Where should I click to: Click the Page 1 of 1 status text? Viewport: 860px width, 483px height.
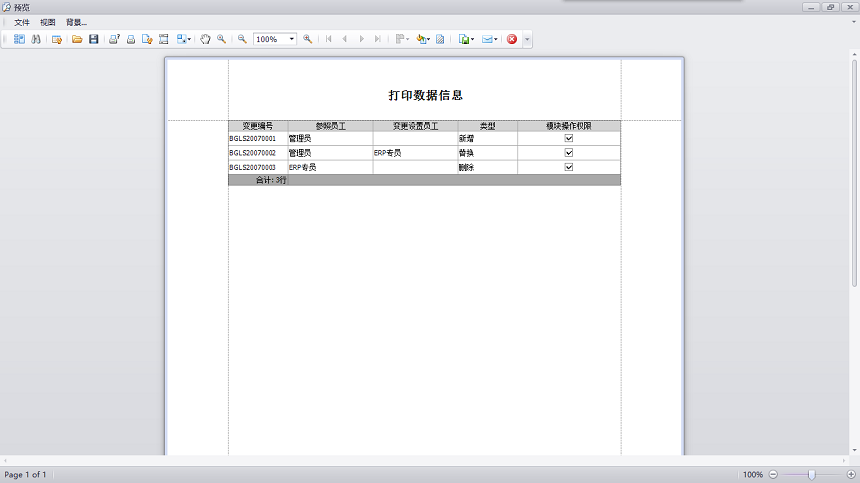25,474
